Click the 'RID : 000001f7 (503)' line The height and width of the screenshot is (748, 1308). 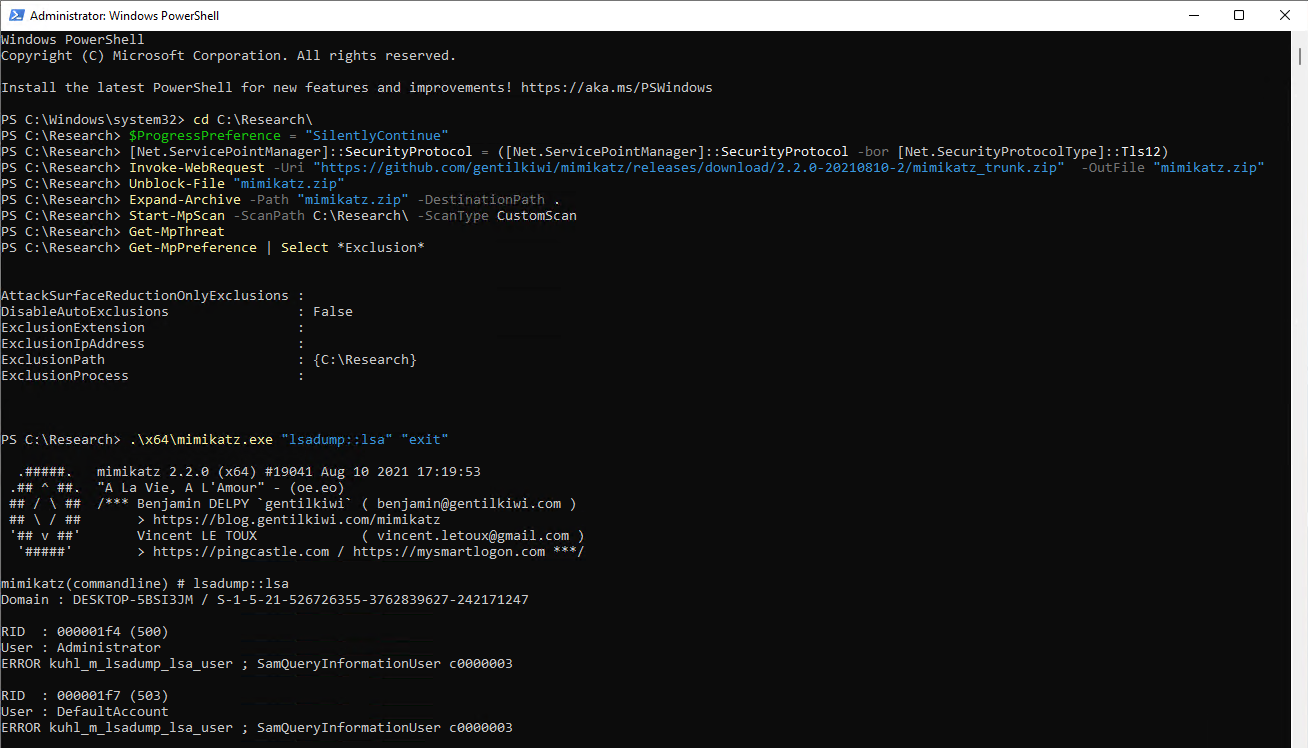(85, 696)
